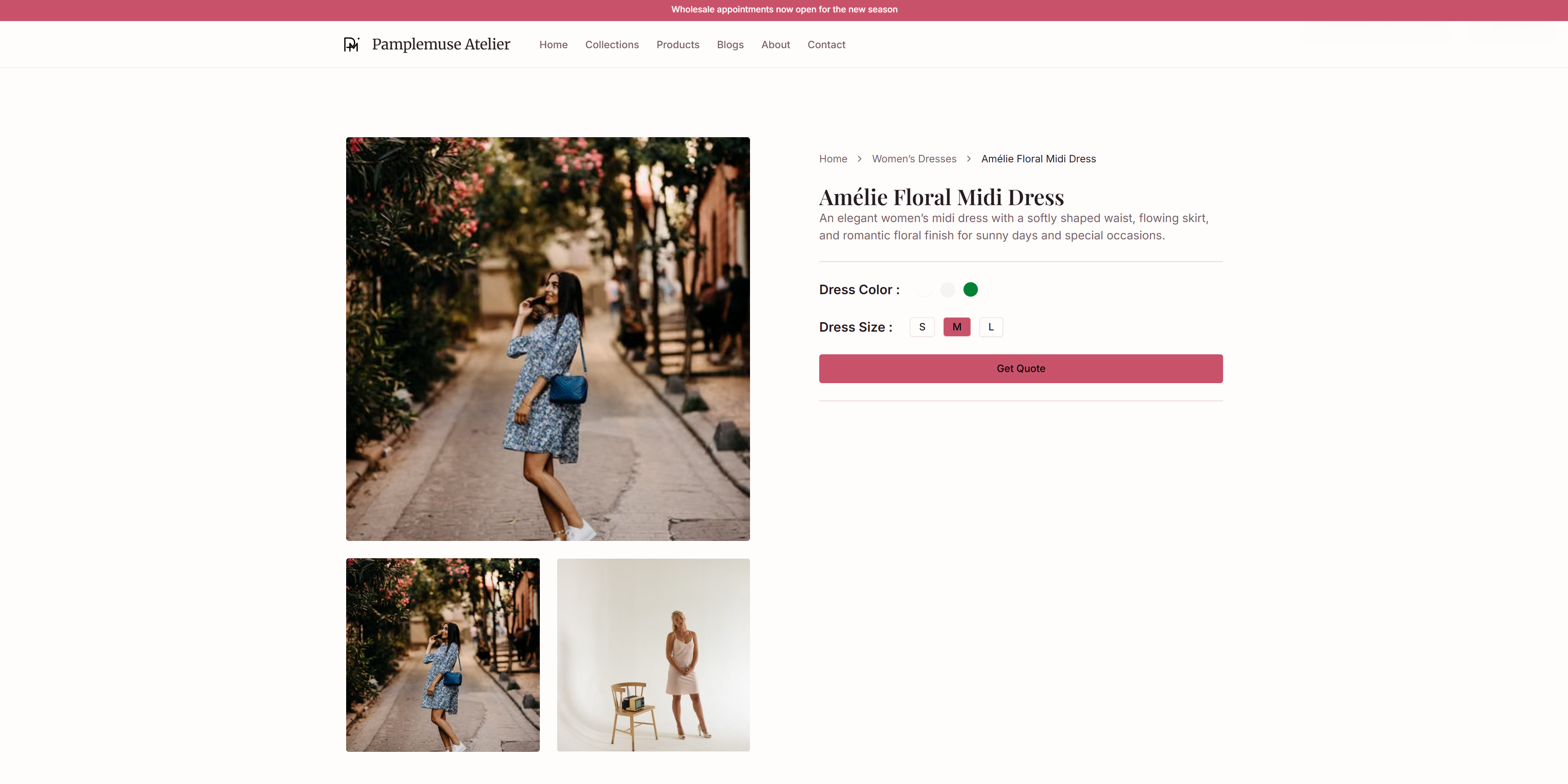
Task: Navigate to the About page
Action: point(776,44)
